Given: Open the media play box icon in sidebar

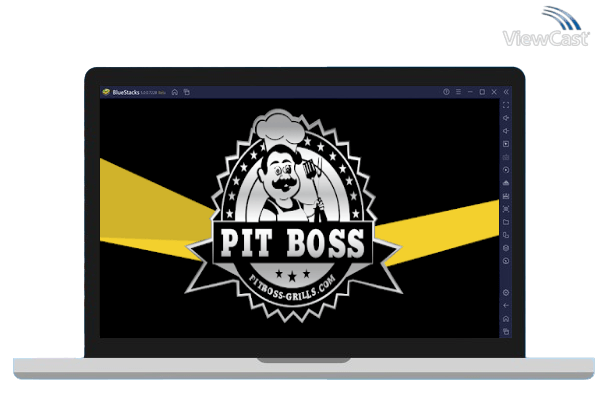Looking at the screenshot, I should 506,144.
